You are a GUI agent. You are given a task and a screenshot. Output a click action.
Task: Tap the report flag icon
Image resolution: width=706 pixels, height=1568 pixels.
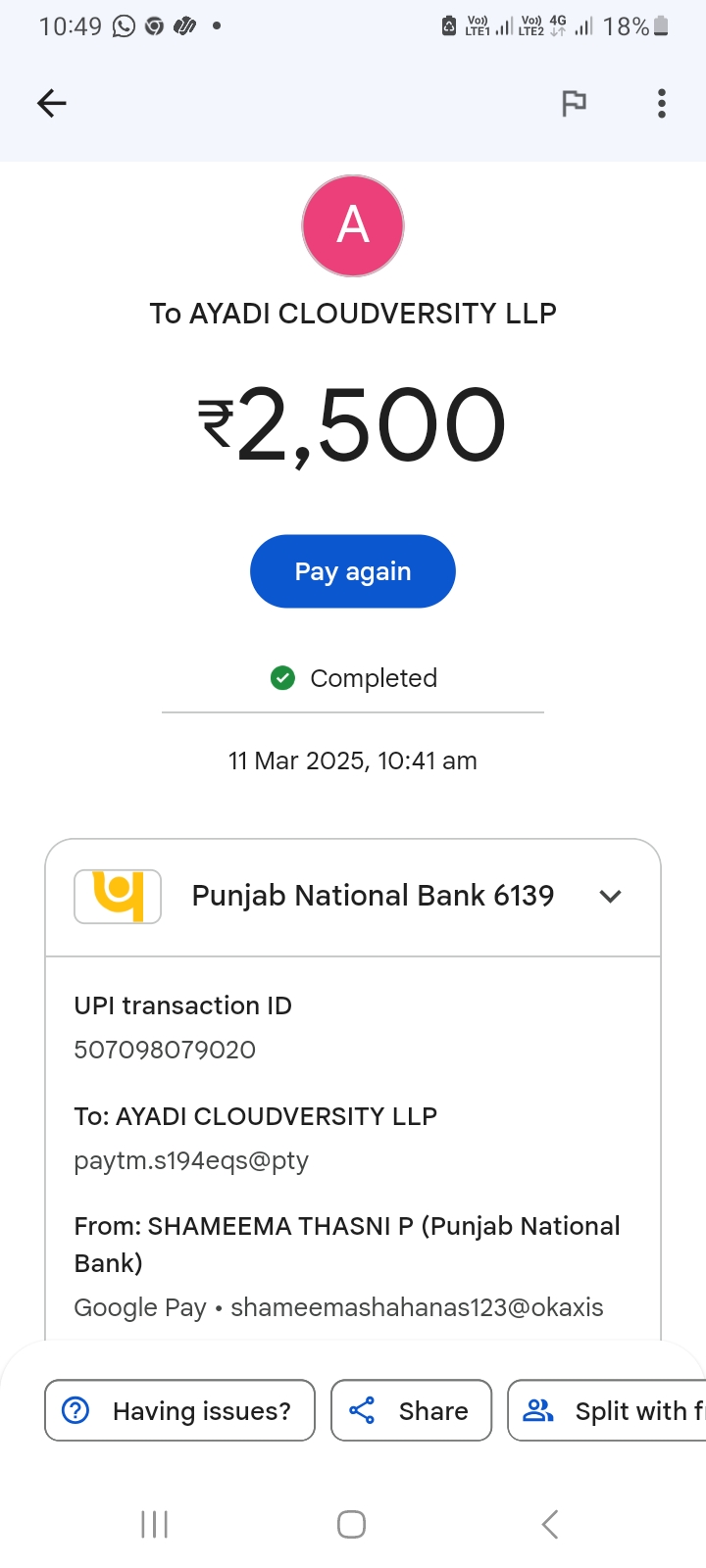(574, 103)
